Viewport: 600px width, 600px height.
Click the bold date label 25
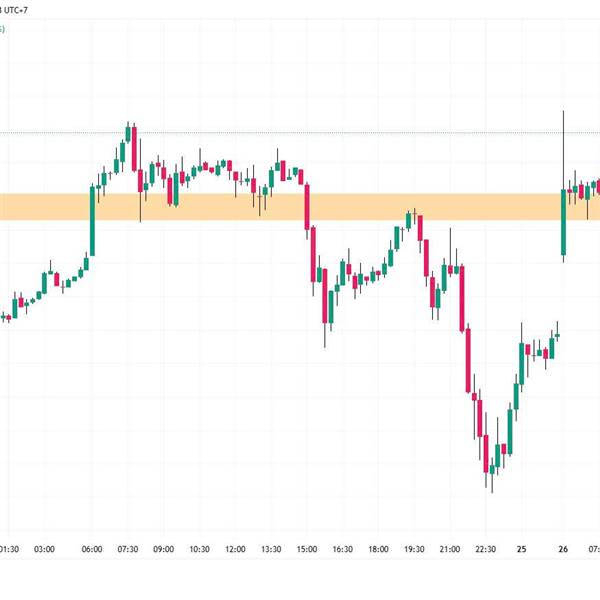(x=521, y=549)
